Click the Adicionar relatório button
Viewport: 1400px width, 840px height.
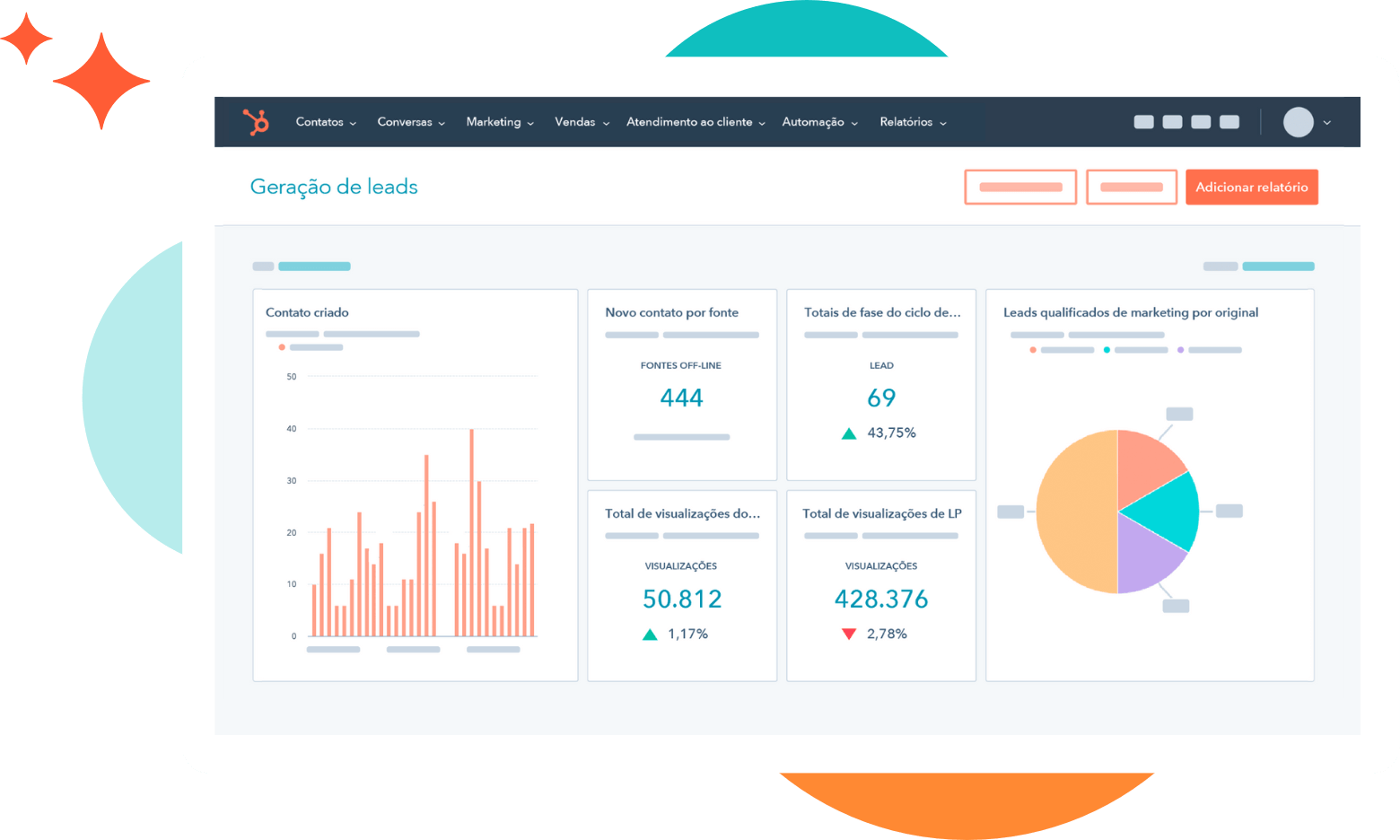tap(1251, 187)
